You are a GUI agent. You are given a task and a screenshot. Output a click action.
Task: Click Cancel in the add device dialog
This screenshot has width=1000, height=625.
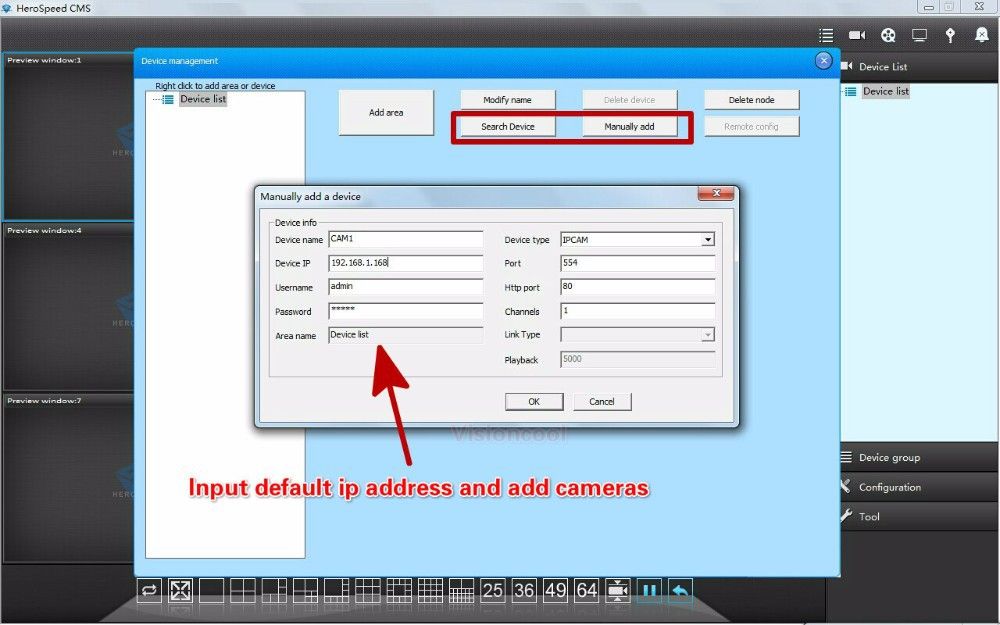tap(602, 401)
